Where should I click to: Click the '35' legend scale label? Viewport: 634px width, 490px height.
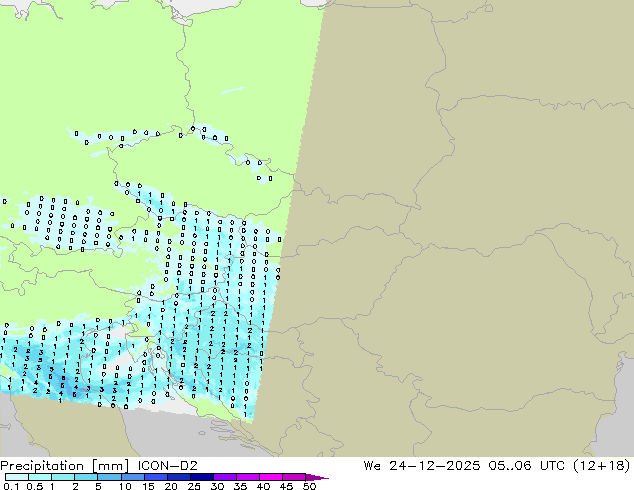click(240, 486)
